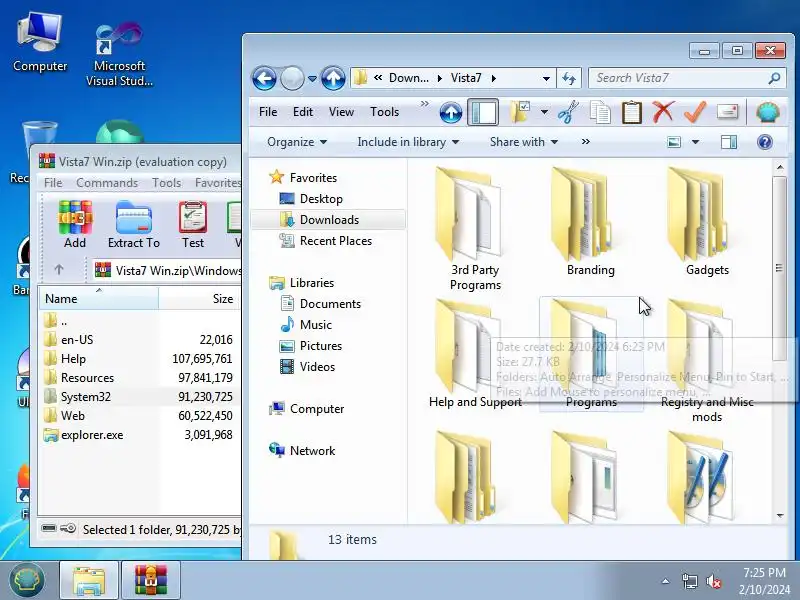Sort WinRAR list by Size column
800x600 pixels.
point(199,298)
